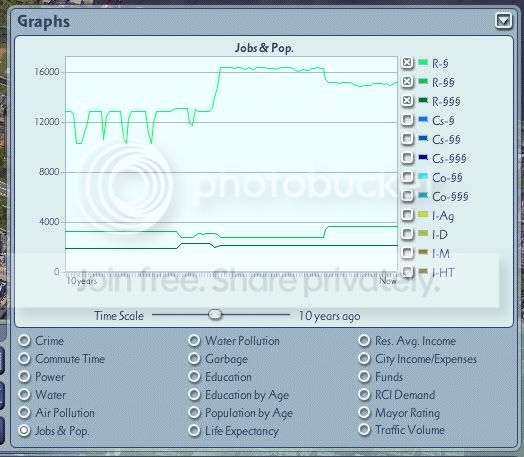The width and height of the screenshot is (524, 457).
Task: Select the Commute Time graph option
Action: point(24,358)
